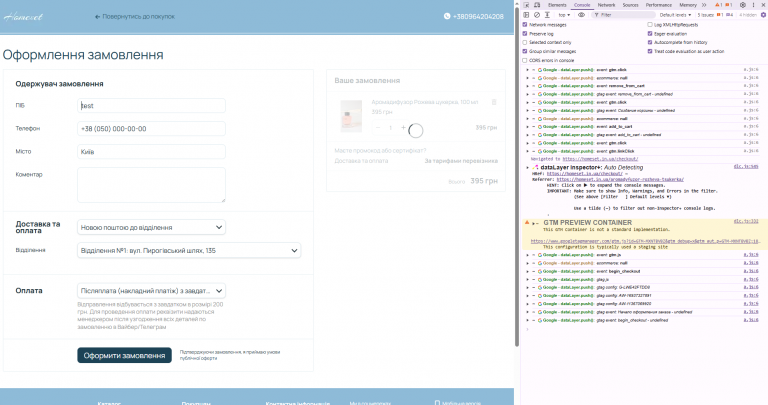This screenshot has height=405, width=768.
Task: Follow the 'Повернутись до покупок' link
Action: 135,17
